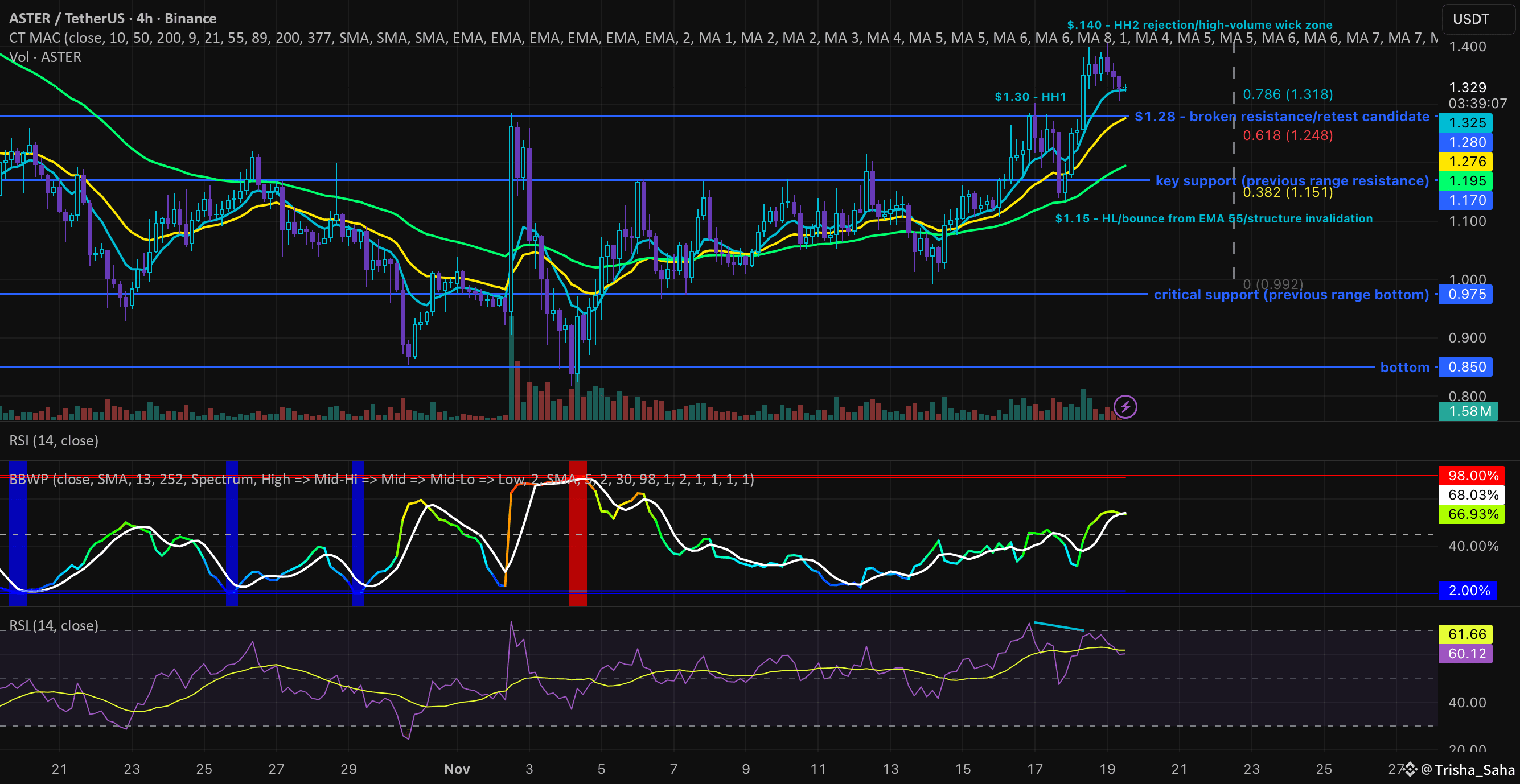The image size is (1520, 784).
Task: Click the '$1.30 - HH1' annotation text
Action: pos(1030,97)
